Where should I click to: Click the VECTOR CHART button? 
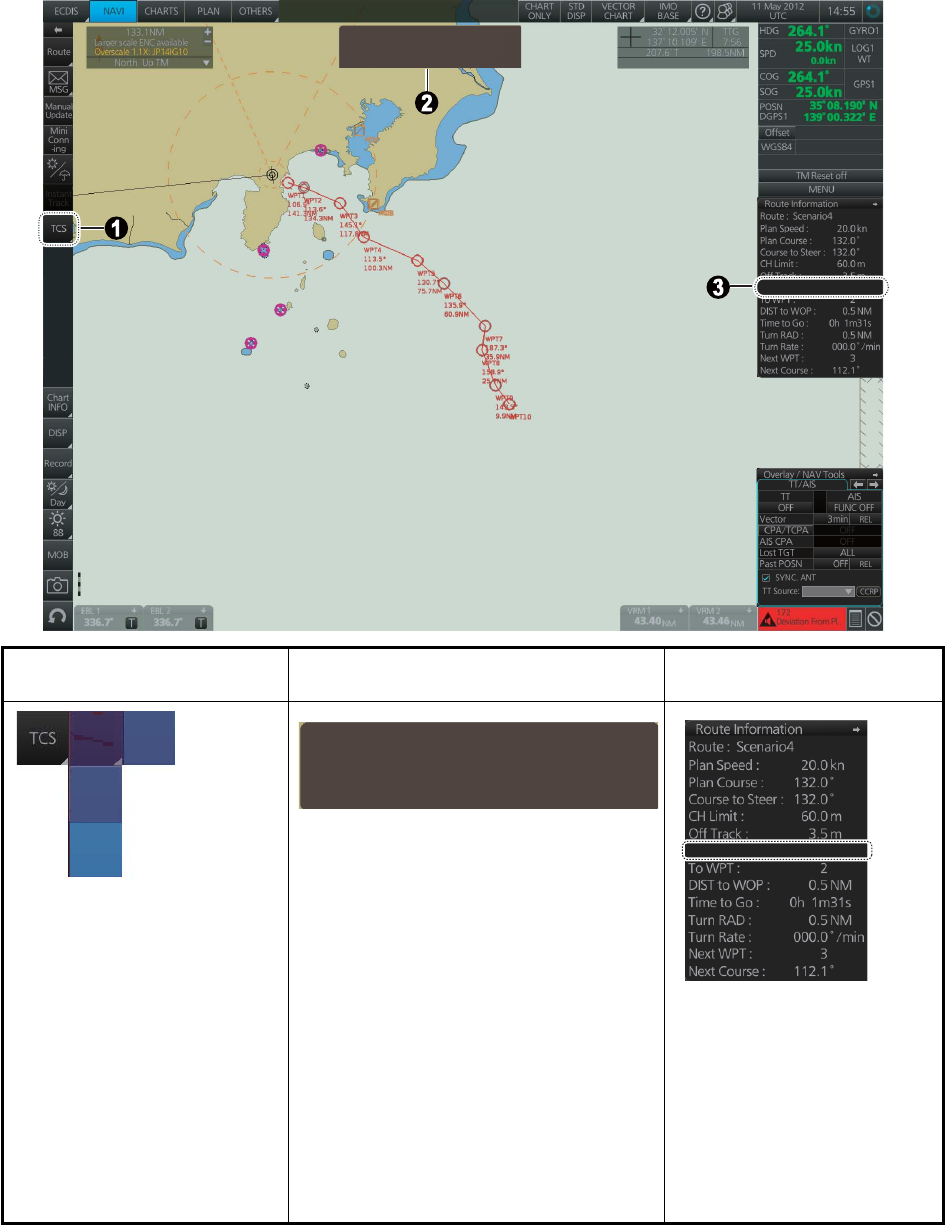coord(619,12)
